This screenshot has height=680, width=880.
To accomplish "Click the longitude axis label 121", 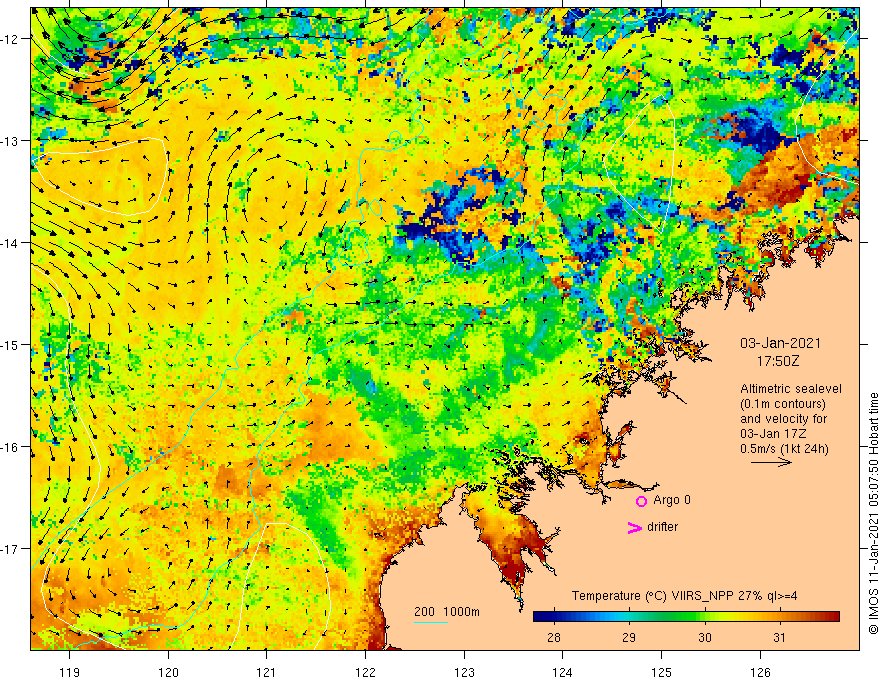I will 267,672.
